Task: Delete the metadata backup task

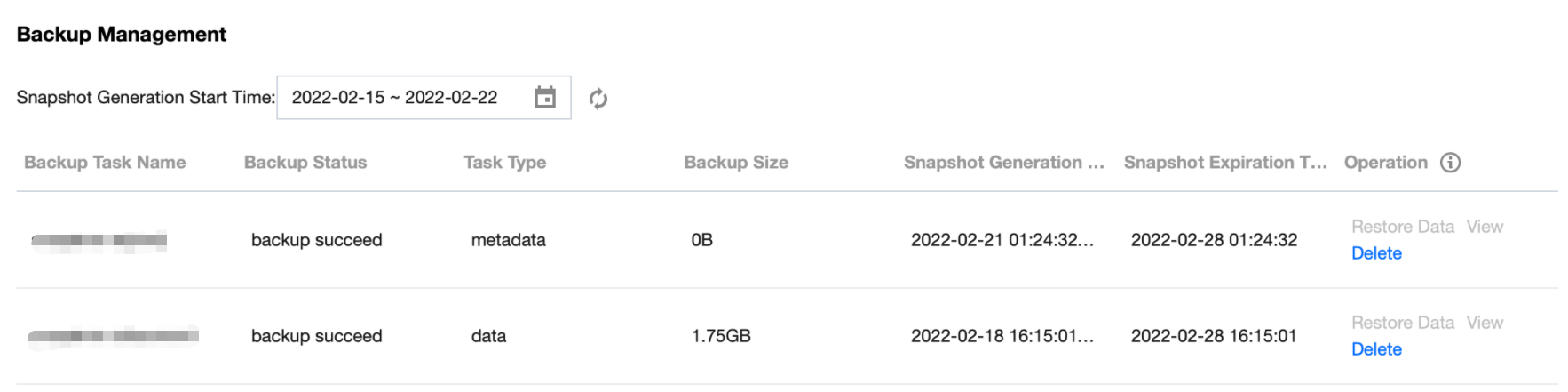Action: [1376, 253]
